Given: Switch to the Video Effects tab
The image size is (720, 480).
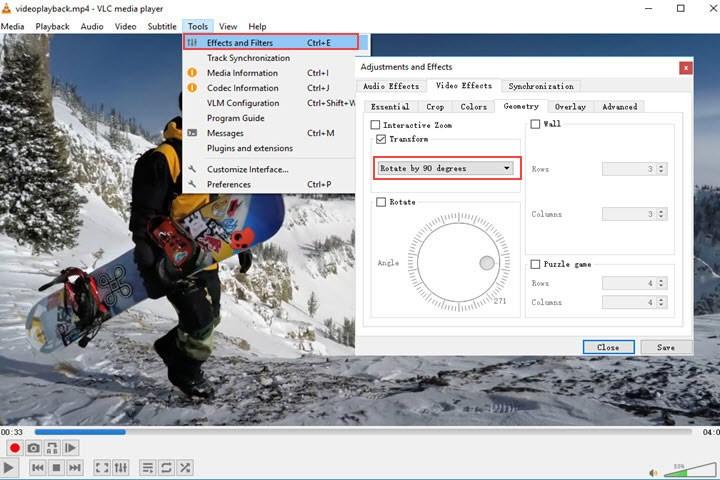Looking at the screenshot, I should (x=464, y=85).
